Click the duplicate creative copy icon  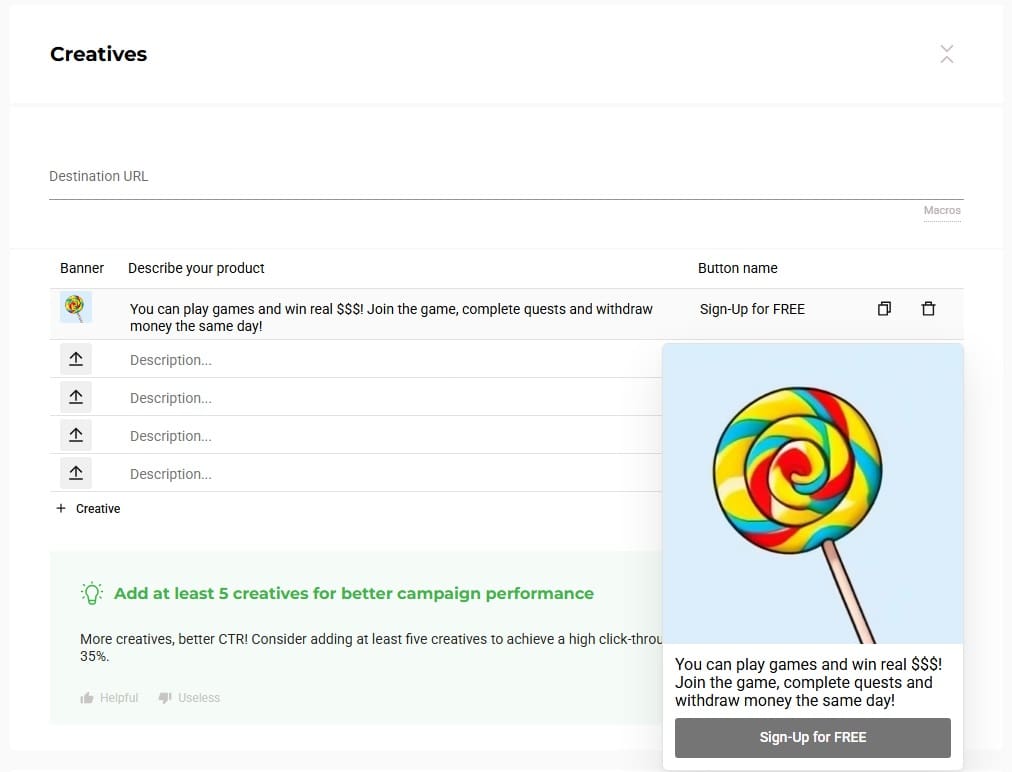884,309
